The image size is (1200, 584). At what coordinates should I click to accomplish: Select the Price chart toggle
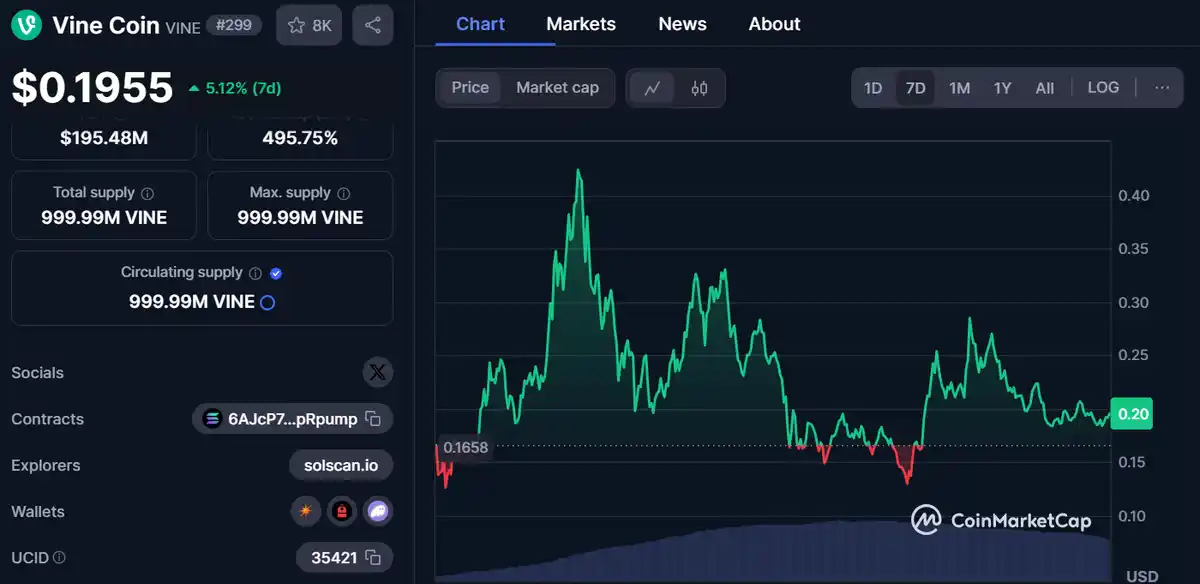(470, 88)
